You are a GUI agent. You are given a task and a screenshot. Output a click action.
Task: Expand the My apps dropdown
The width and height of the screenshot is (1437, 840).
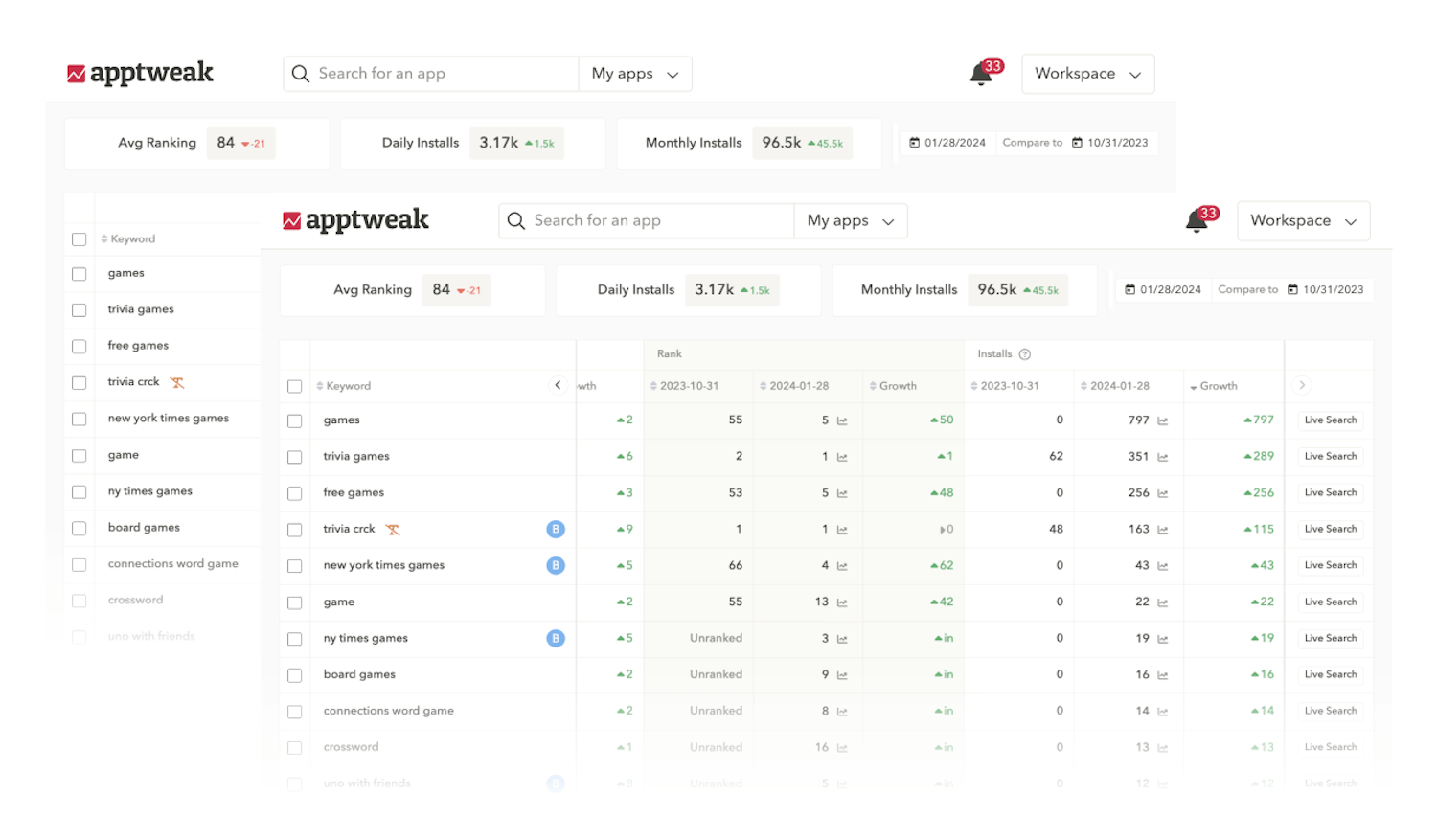(x=850, y=220)
